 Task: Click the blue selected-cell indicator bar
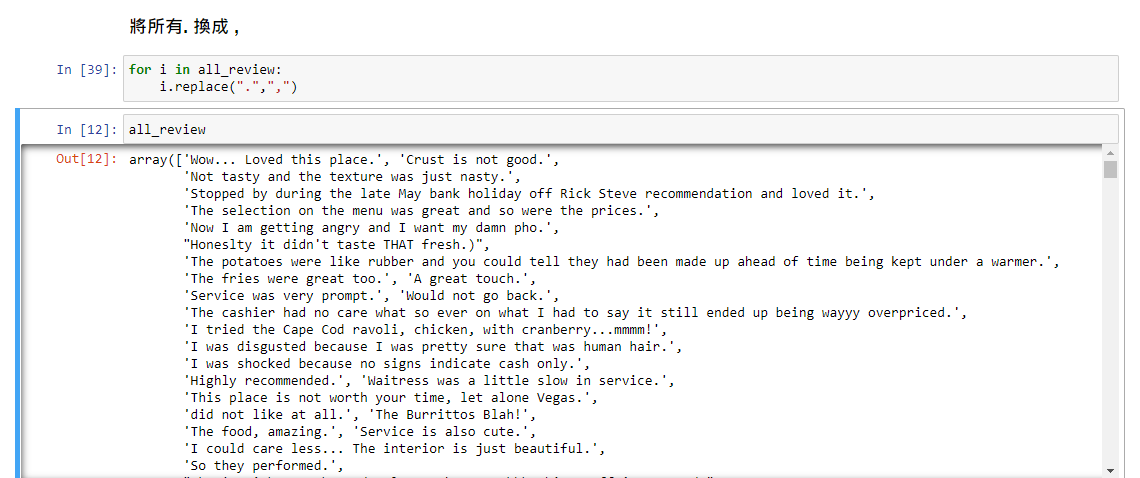click(17, 293)
